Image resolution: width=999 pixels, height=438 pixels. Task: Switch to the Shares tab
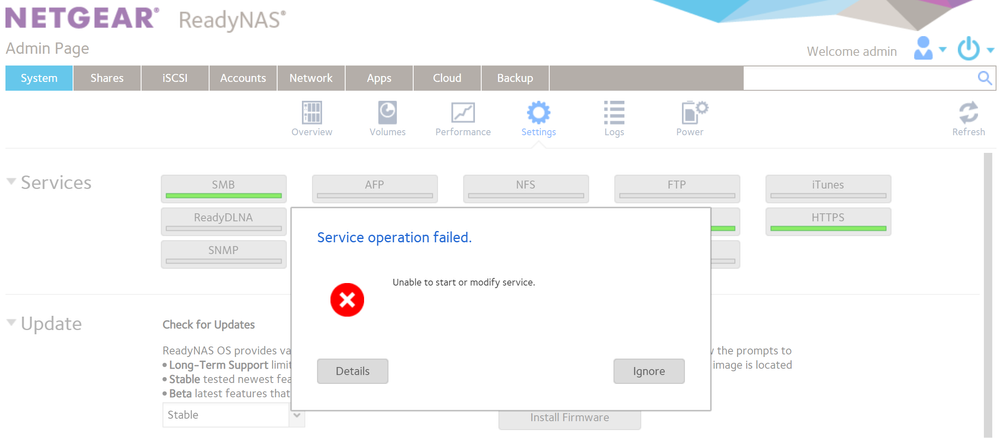click(107, 78)
